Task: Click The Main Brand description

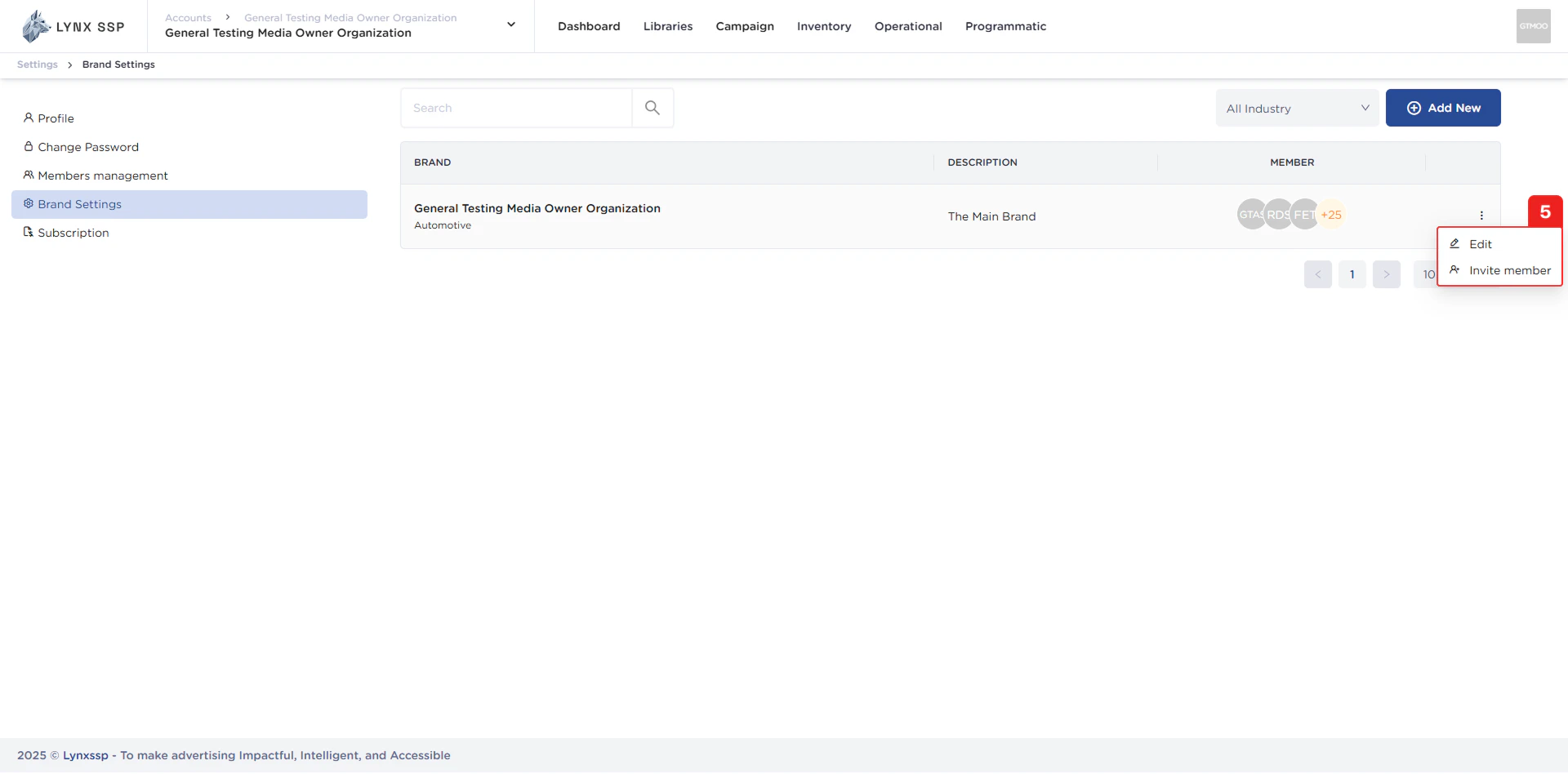Action: coord(991,216)
